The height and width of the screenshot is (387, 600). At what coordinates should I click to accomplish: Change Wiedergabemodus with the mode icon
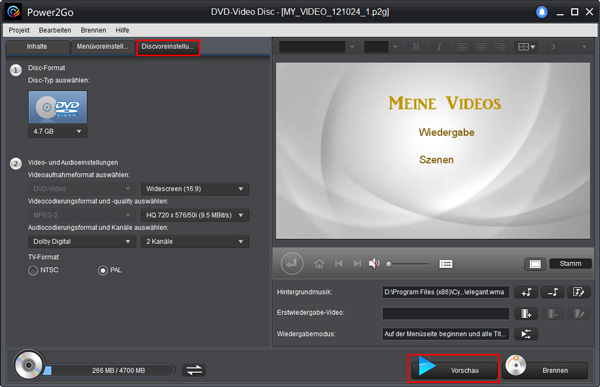click(x=526, y=334)
